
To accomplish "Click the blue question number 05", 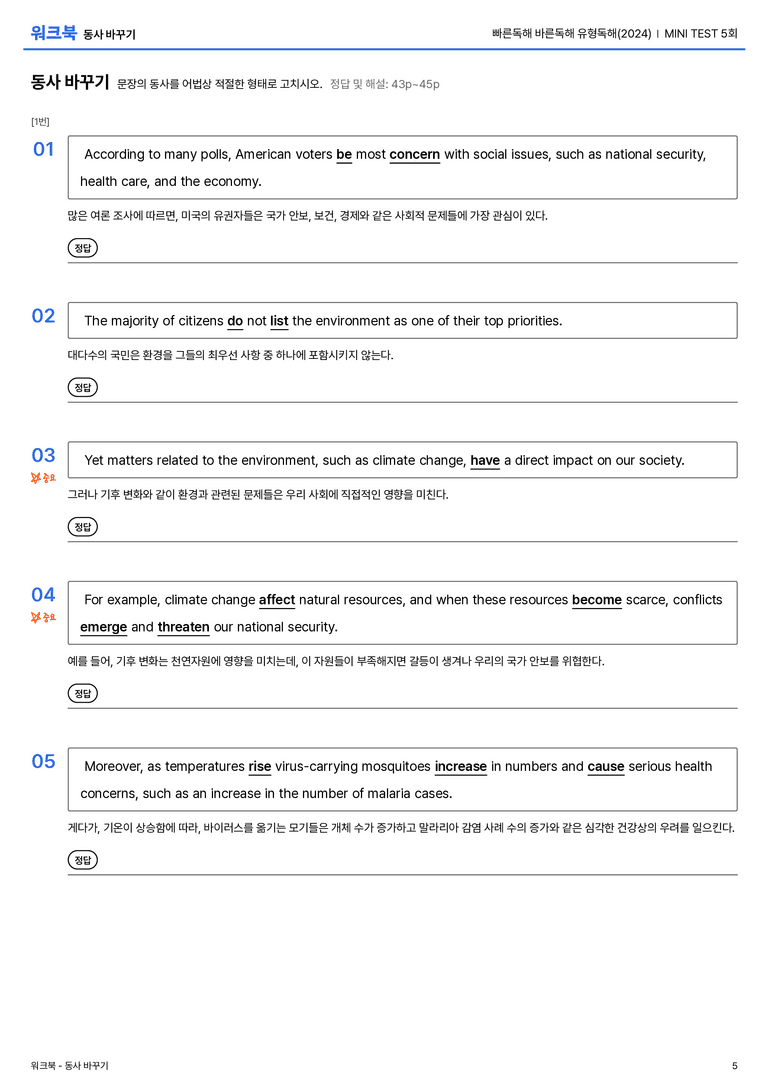I will click(x=44, y=761).
